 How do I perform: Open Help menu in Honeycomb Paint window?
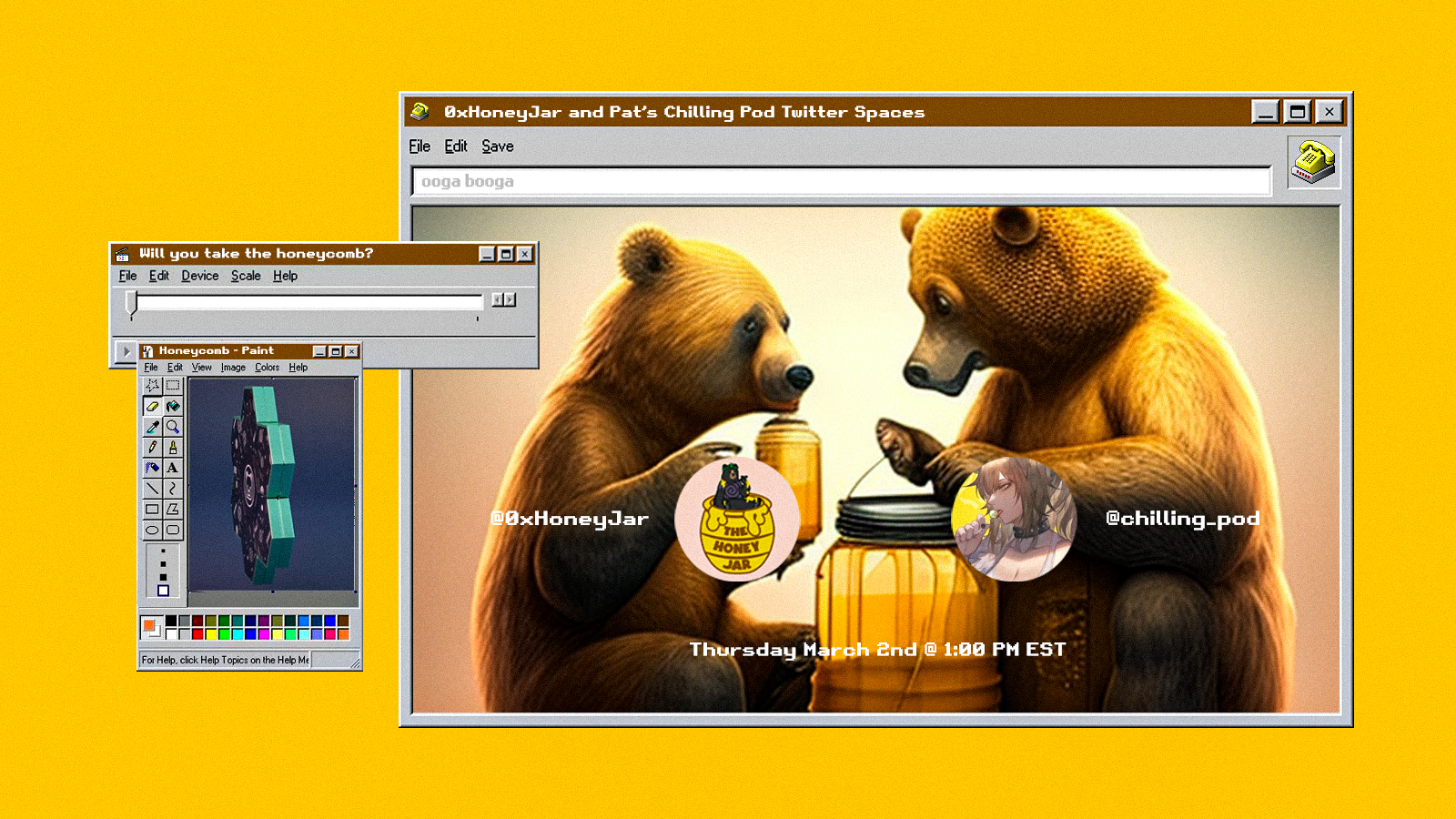(x=298, y=368)
